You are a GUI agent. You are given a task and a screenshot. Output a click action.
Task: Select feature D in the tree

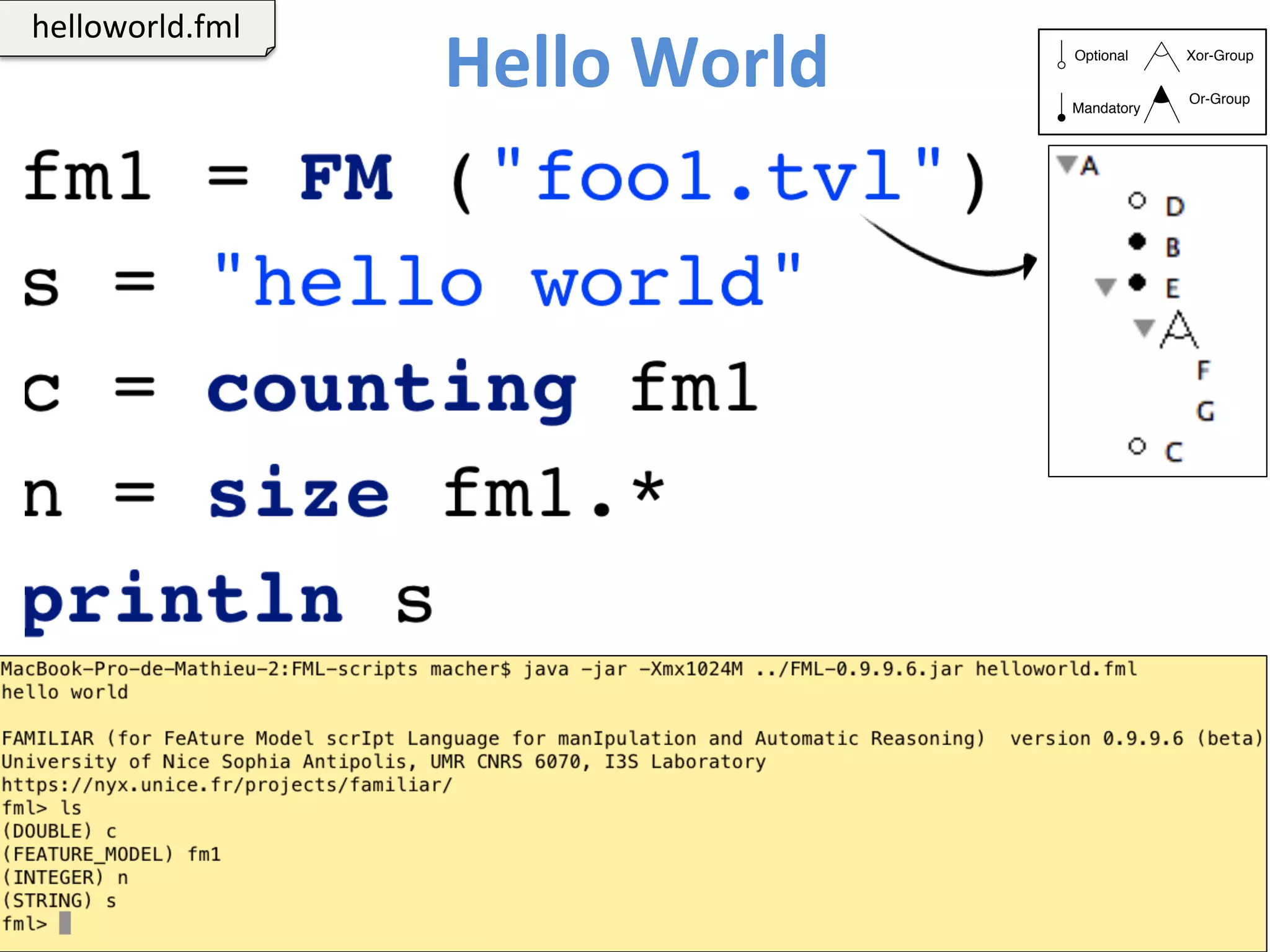coord(1175,206)
